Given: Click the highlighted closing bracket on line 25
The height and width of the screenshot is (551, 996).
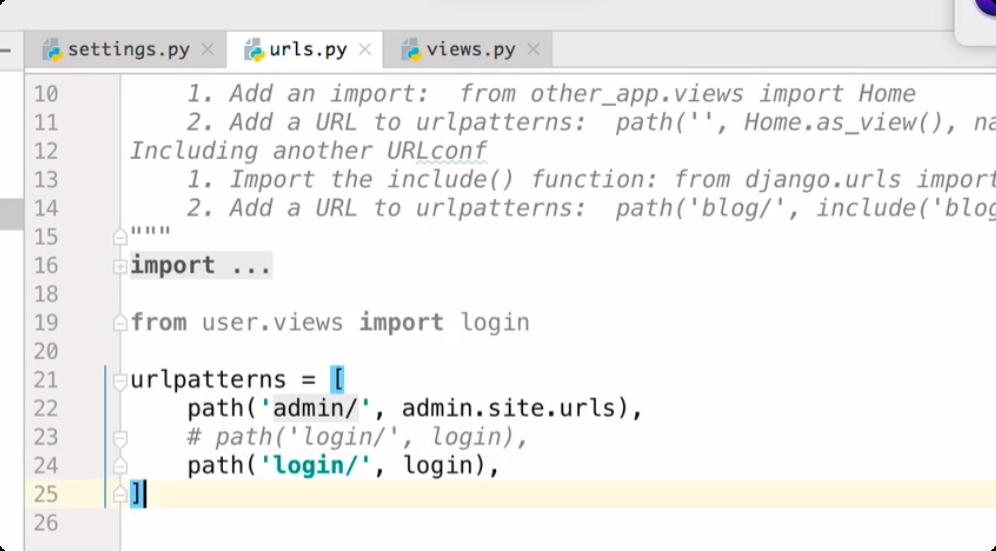Looking at the screenshot, I should (x=137, y=494).
